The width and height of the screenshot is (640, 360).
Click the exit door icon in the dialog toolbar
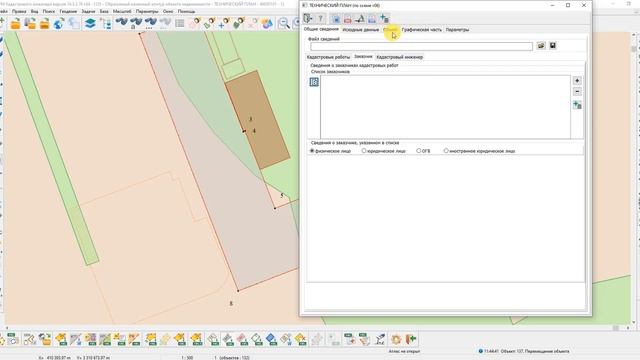pos(308,18)
